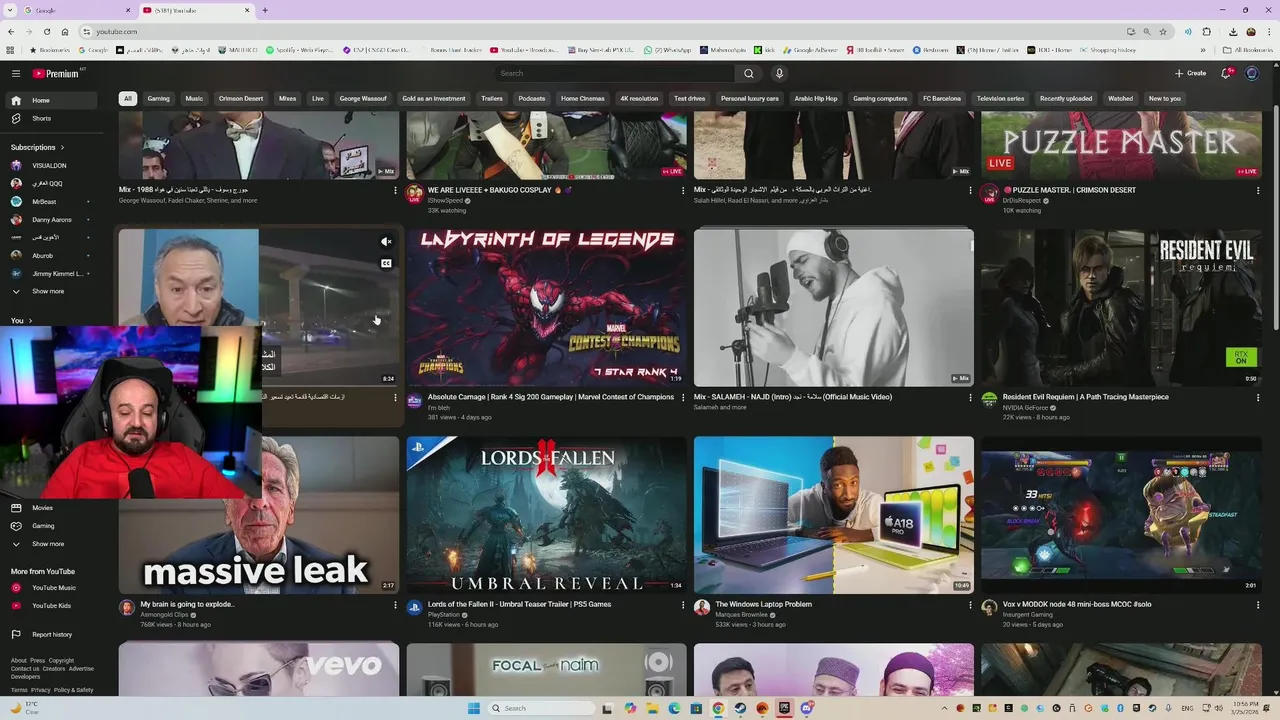This screenshot has height=720, width=1280.
Task: Click the PlayStation channel avatar
Action: pyautogui.click(x=415, y=607)
